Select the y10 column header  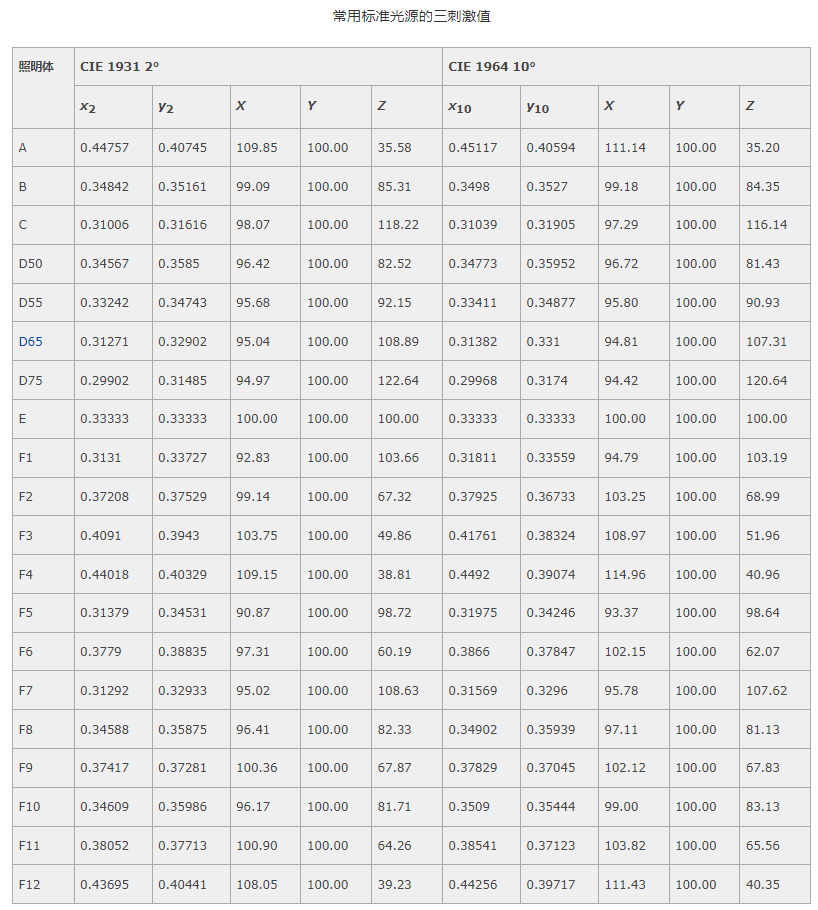point(538,106)
